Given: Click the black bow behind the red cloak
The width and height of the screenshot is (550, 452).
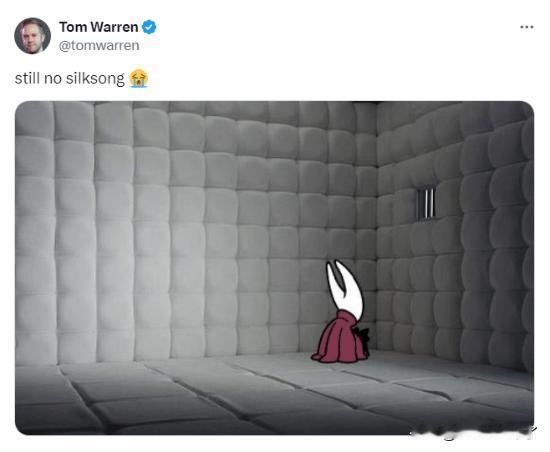Looking at the screenshot, I should (363, 337).
